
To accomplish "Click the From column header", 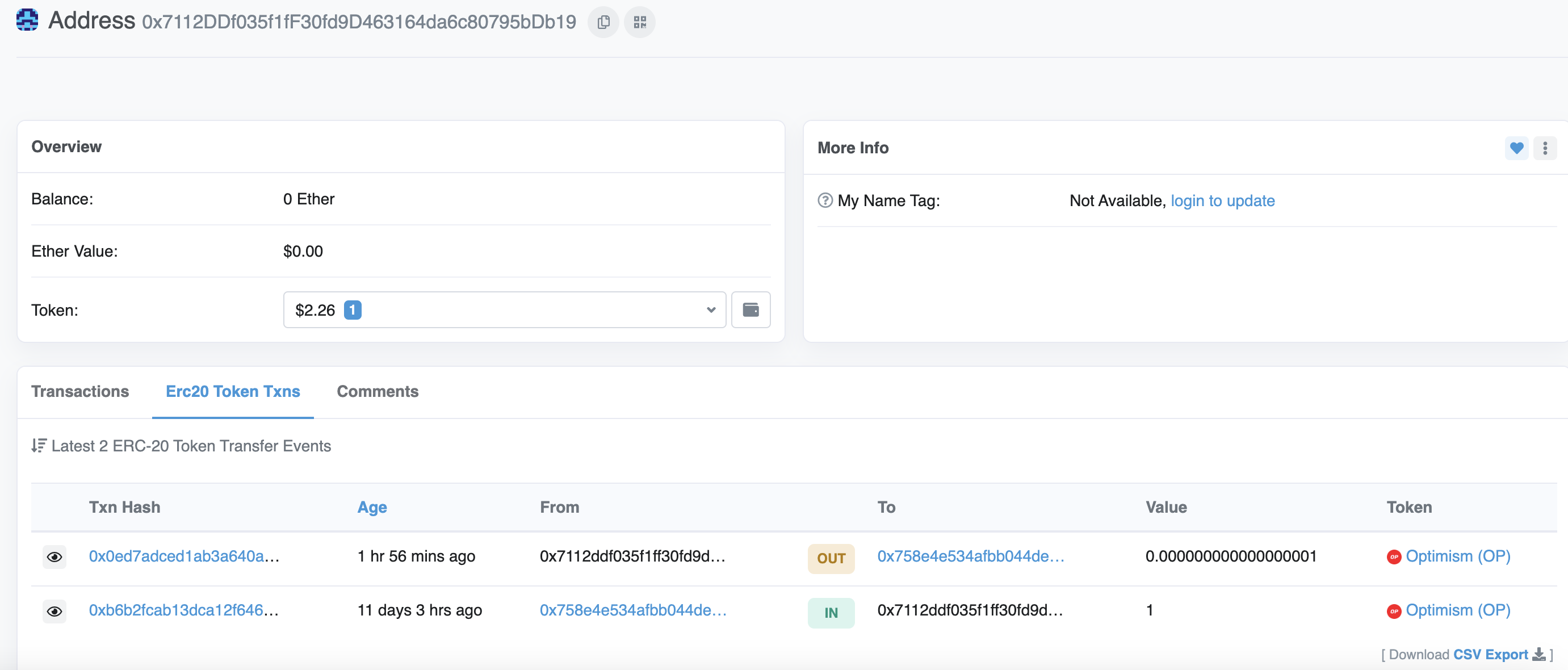I will (559, 507).
